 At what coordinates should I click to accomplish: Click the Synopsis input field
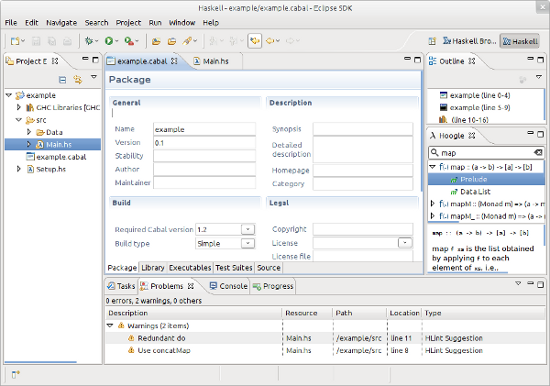coord(363,129)
